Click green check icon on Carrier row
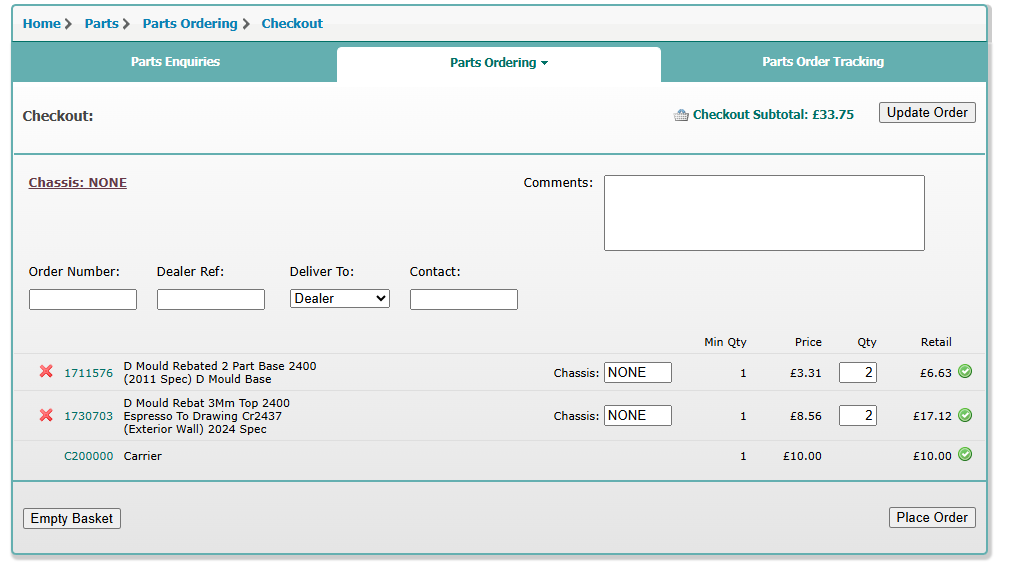The image size is (1012, 565). (x=964, y=455)
